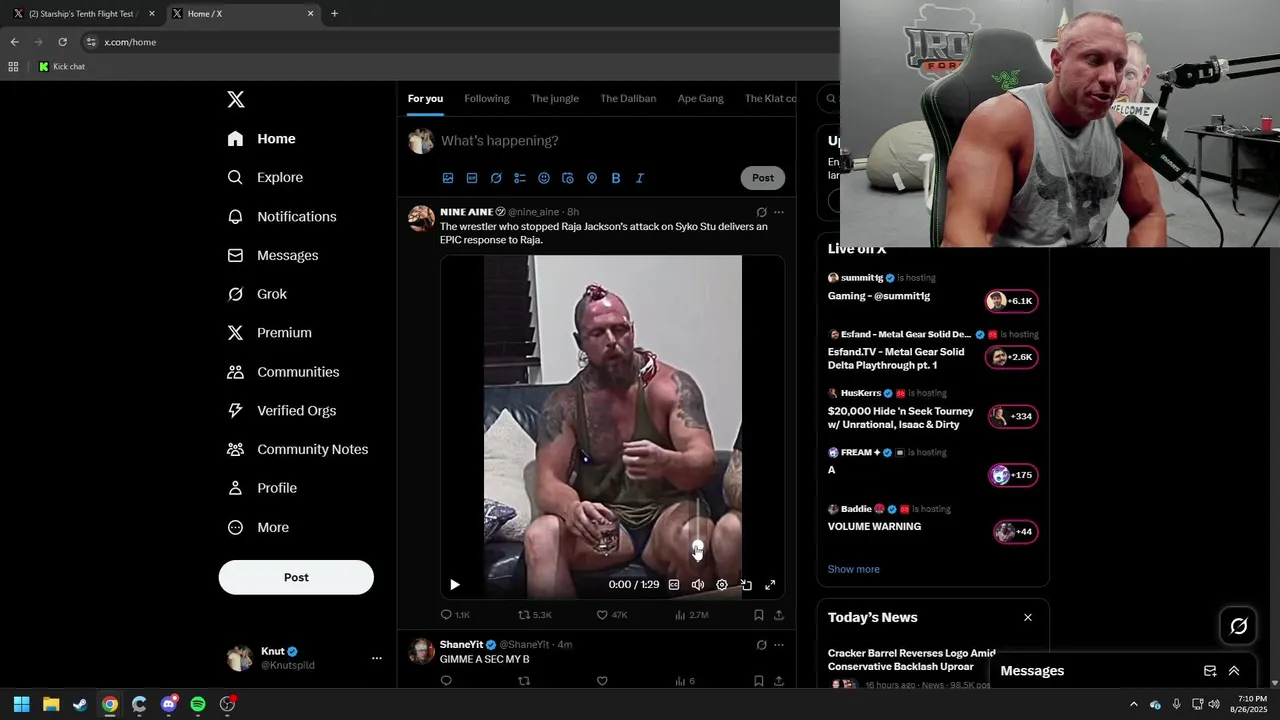This screenshot has width=1280, height=720.
Task: Expand the More menu in sidebar
Action: pos(259,527)
